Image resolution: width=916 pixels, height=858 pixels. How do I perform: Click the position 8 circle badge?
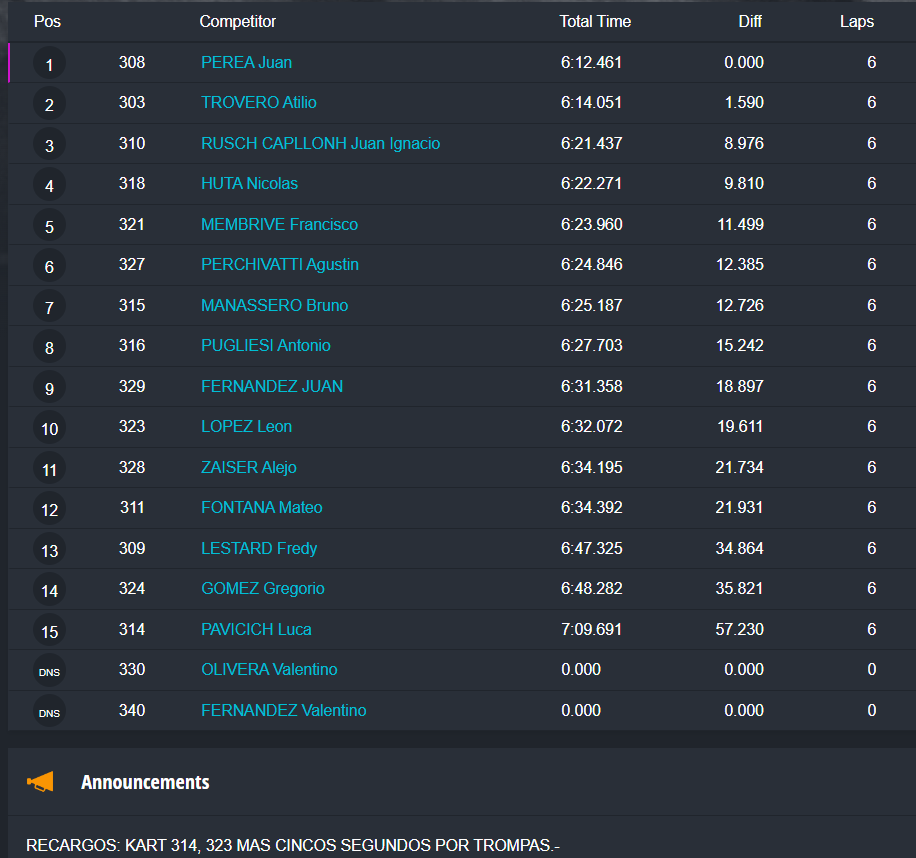(x=49, y=348)
